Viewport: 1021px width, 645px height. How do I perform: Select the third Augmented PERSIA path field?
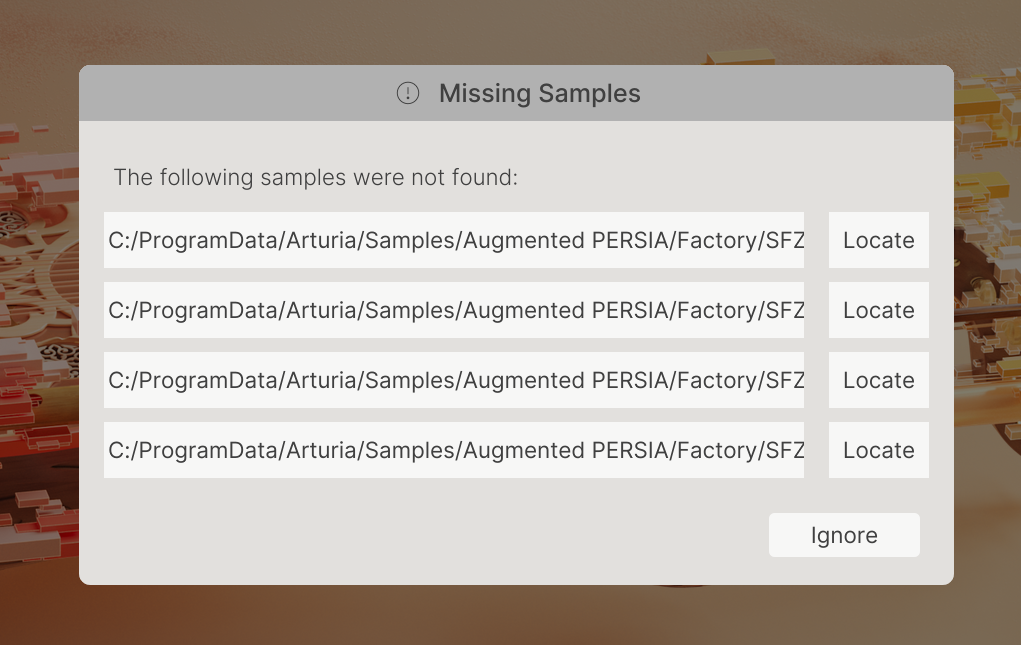coord(454,380)
